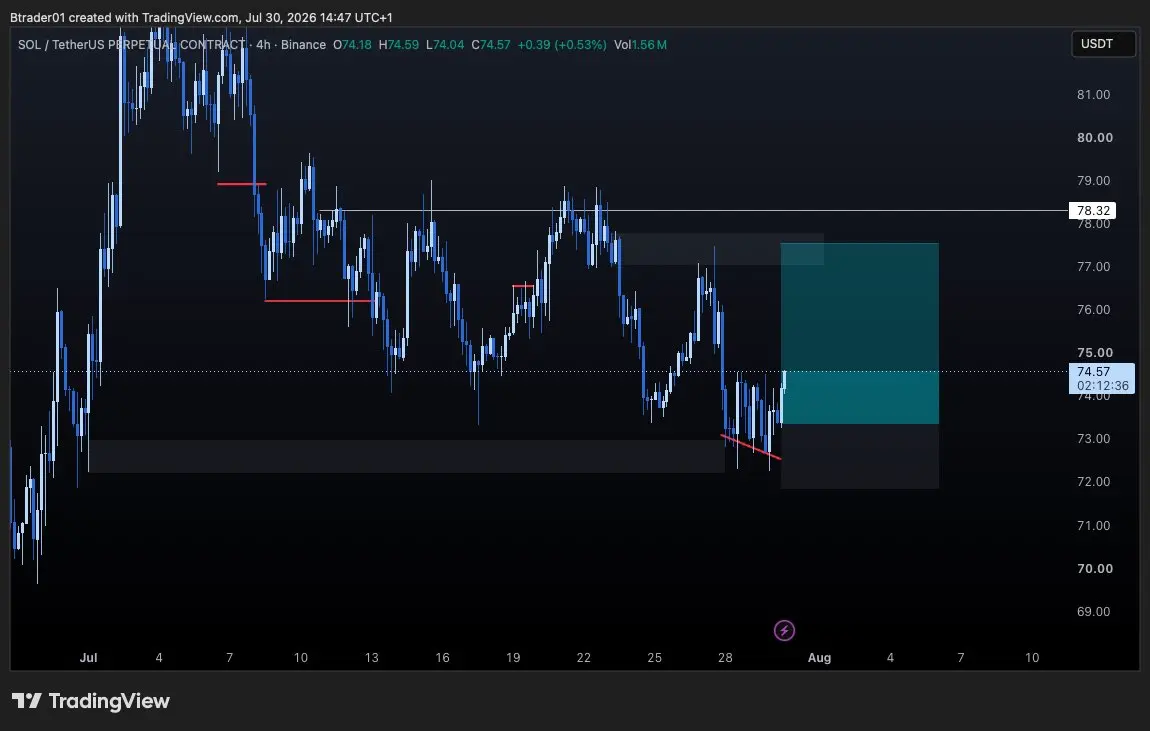Screen dimensions: 1150x731
Task: Click the 71.00 price axis label
Action: pyautogui.click(x=1093, y=526)
